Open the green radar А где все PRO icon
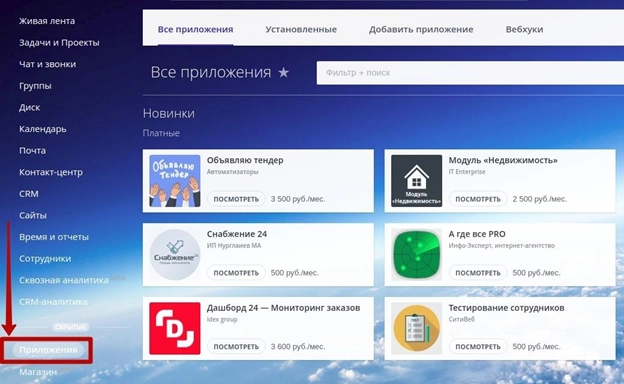The height and width of the screenshot is (384, 624). point(416,255)
